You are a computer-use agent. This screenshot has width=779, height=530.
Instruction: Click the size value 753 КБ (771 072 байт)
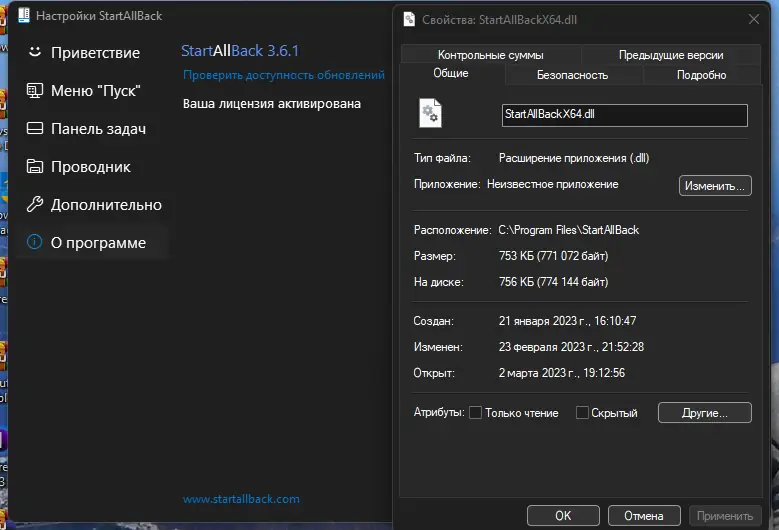point(553,256)
